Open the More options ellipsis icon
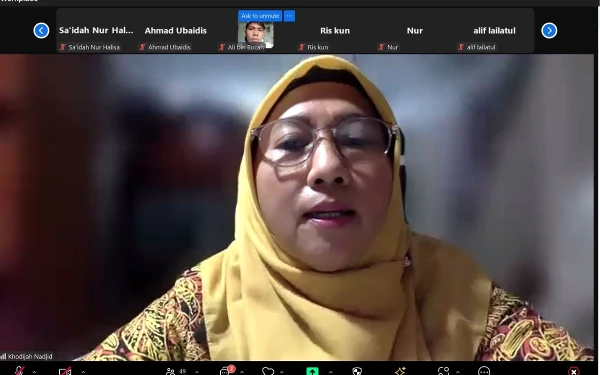 pos(484,371)
